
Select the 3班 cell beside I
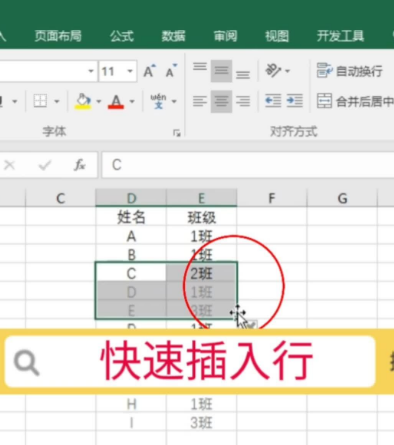(202, 423)
